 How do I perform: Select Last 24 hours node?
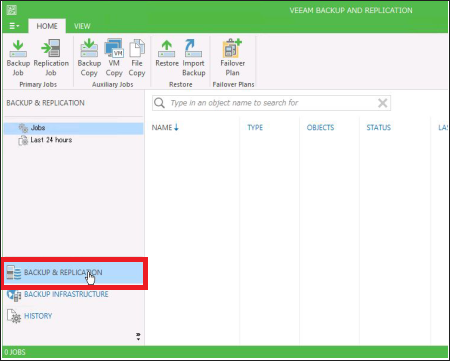coord(45,140)
